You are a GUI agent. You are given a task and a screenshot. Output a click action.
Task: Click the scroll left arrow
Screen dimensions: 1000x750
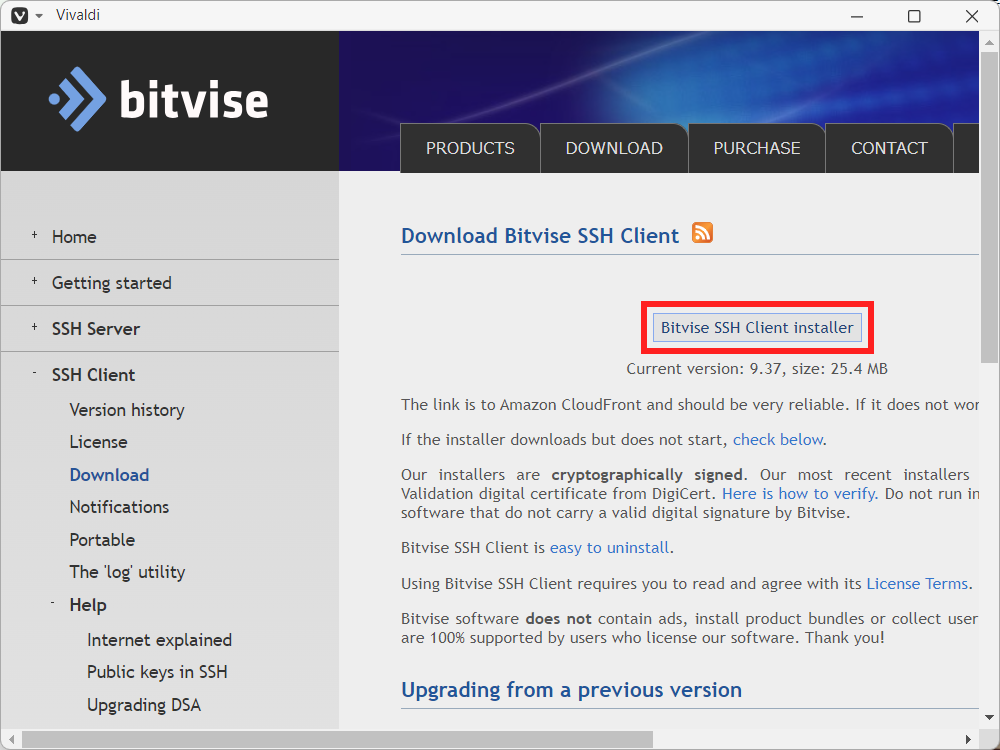(11, 739)
